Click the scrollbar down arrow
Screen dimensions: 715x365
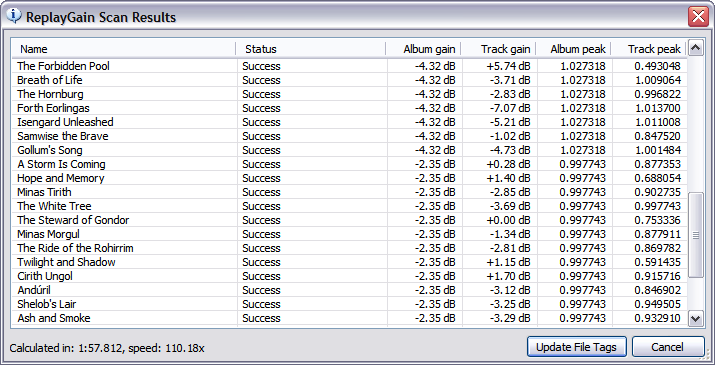[695, 318]
